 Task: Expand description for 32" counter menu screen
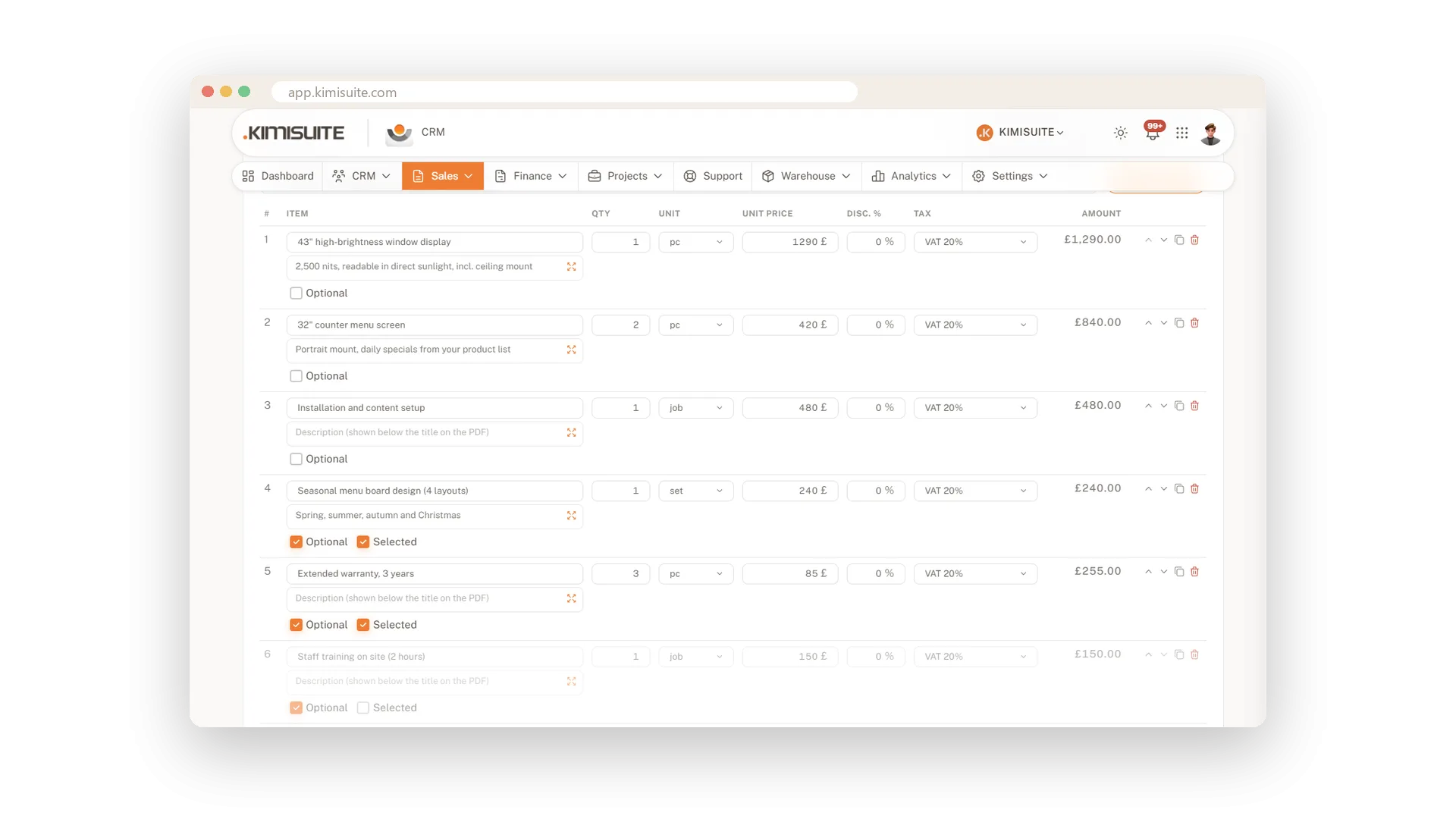click(571, 349)
